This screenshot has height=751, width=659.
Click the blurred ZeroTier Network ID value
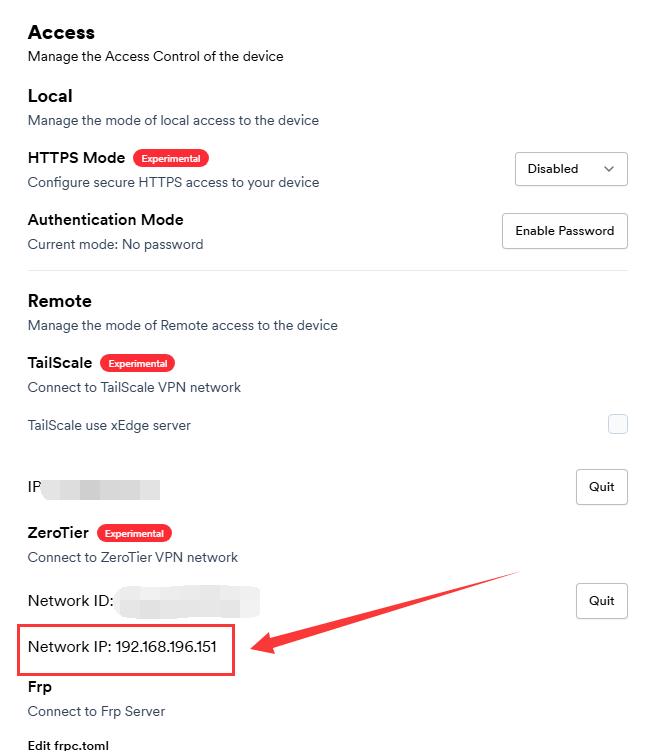(x=186, y=602)
